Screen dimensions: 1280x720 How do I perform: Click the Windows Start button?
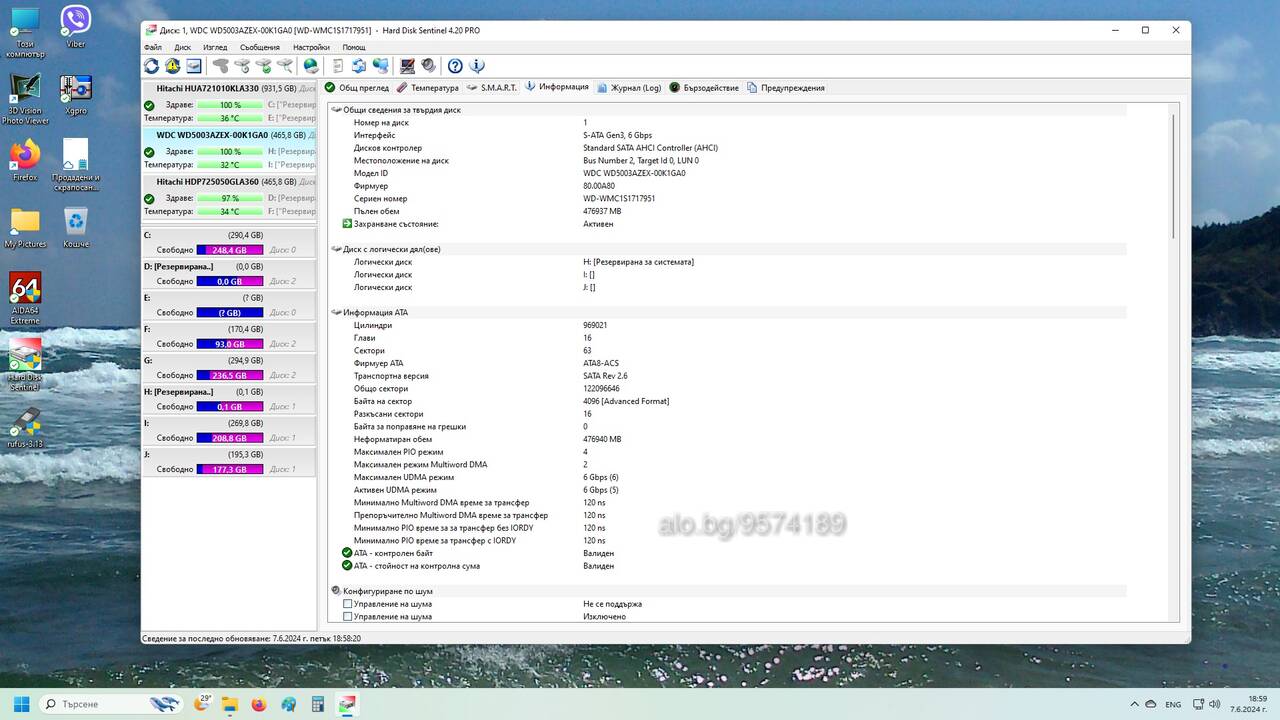pyautogui.click(x=21, y=704)
